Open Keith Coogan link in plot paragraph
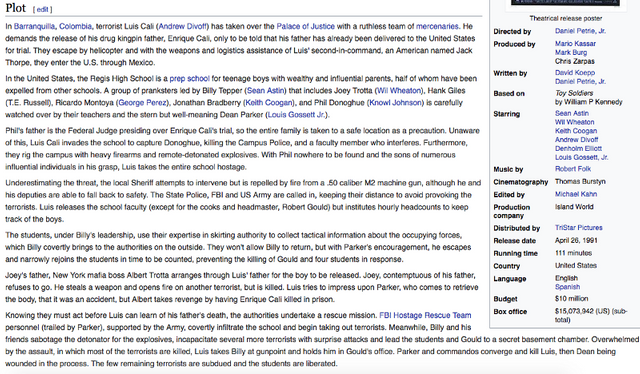Viewport: 640px width, 374px height. coord(269,102)
